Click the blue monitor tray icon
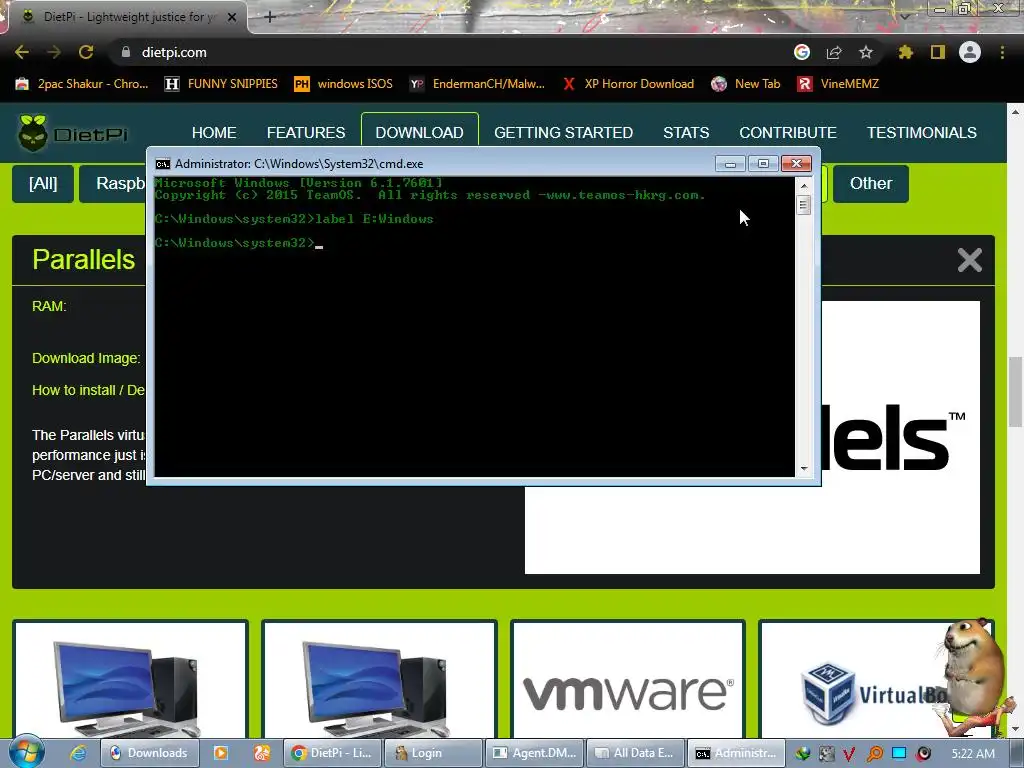This screenshot has height=768, width=1024. pyautogui.click(x=899, y=753)
